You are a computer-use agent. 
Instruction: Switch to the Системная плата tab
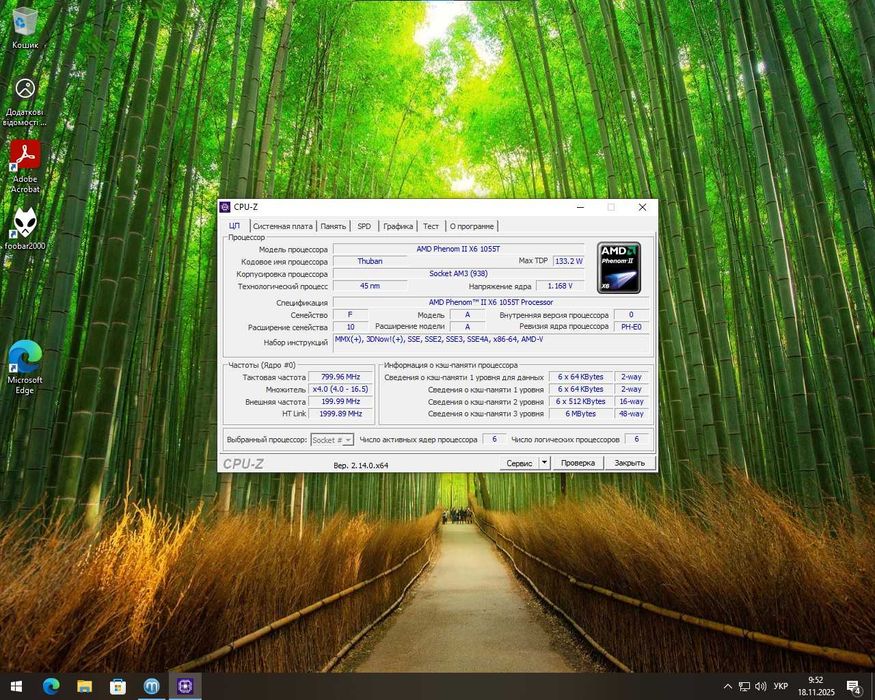(282, 226)
